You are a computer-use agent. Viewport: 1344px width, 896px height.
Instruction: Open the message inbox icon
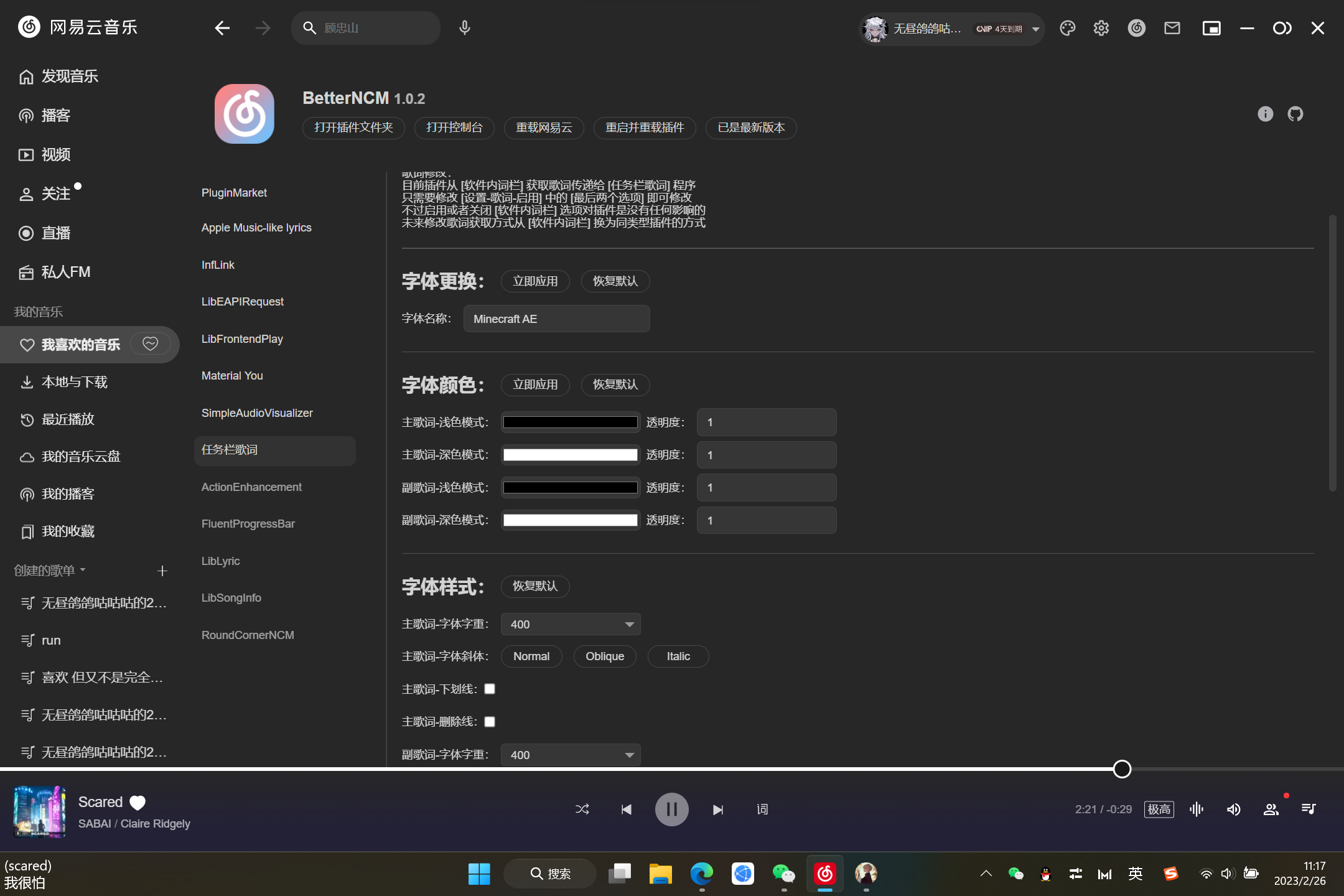coord(1172,28)
